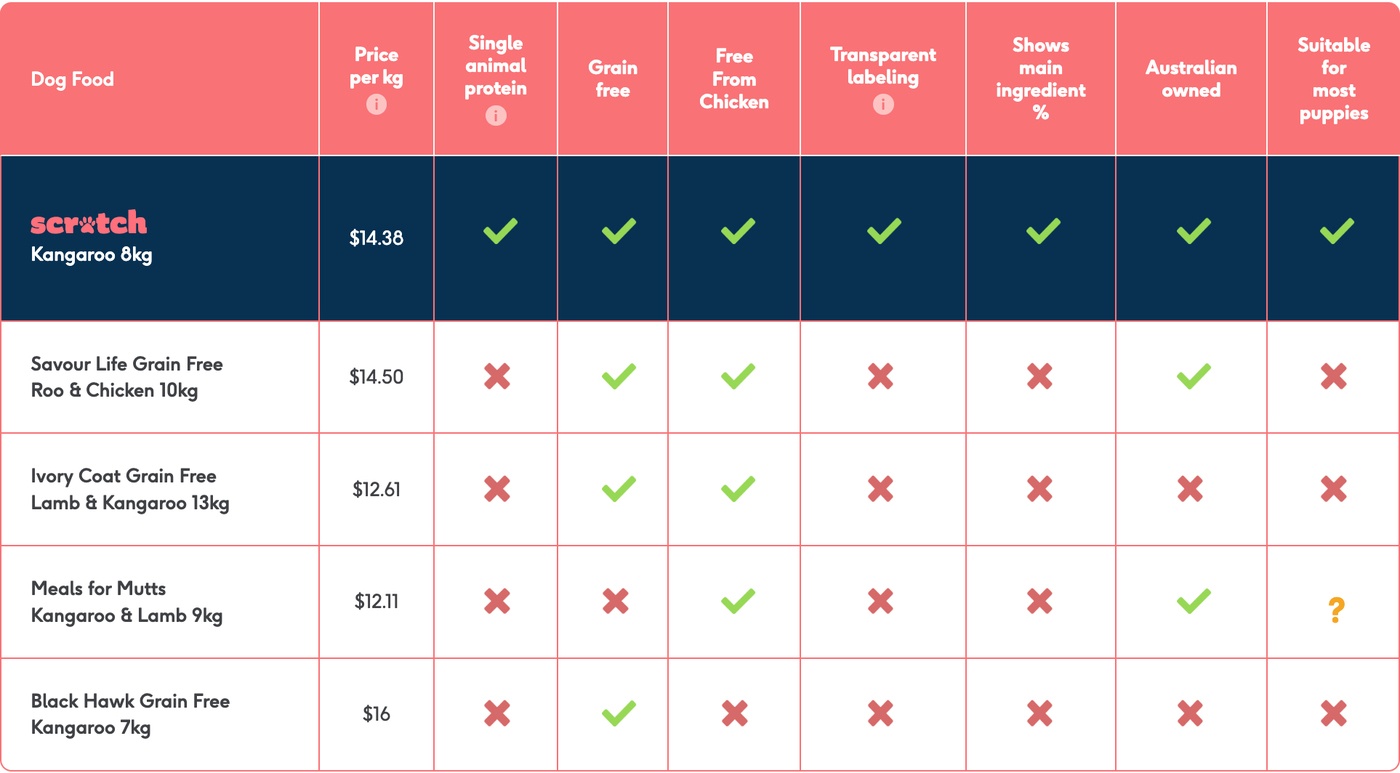Click the info icon under Single animal protein
Viewport: 1400px width, 773px height.
click(x=495, y=115)
